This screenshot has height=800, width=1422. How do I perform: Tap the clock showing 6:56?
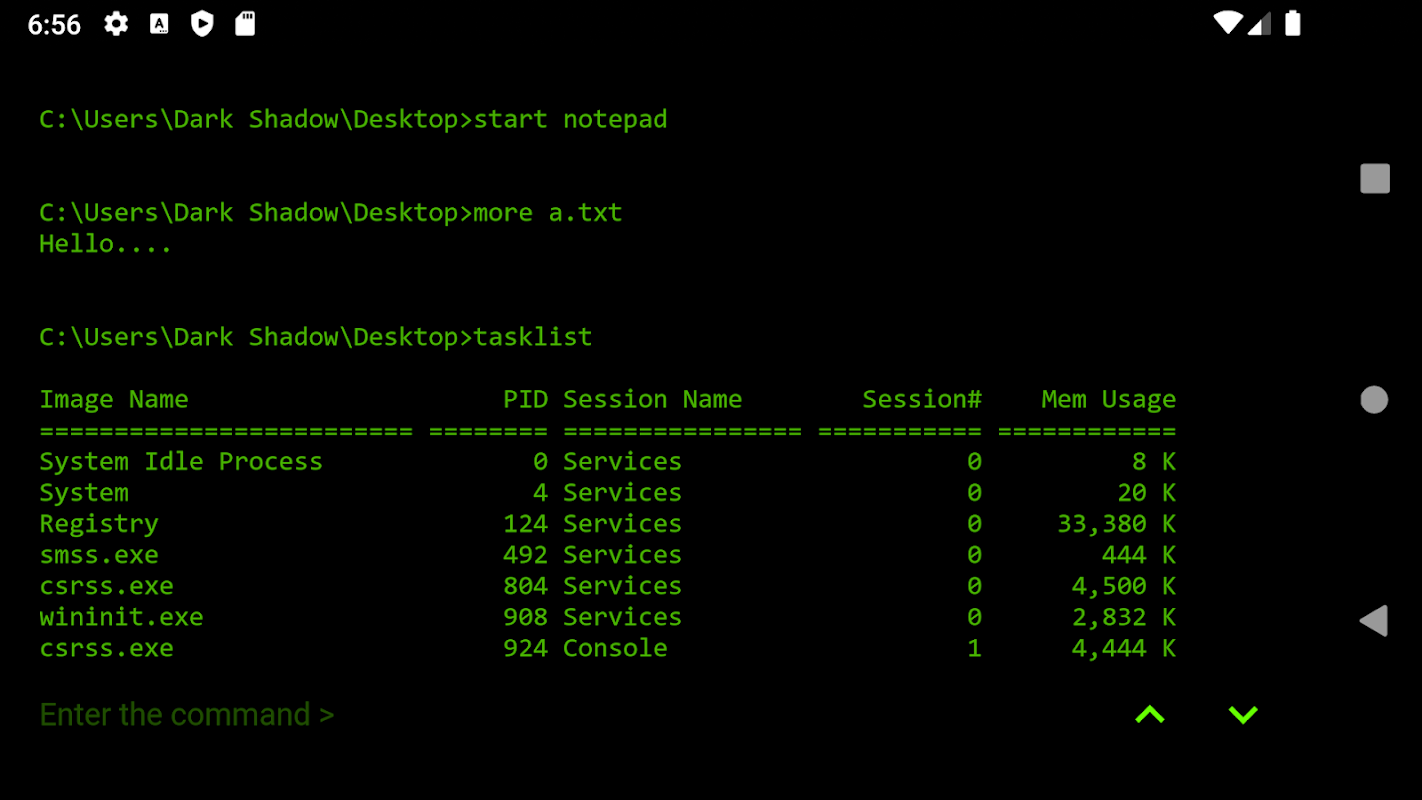pos(54,25)
